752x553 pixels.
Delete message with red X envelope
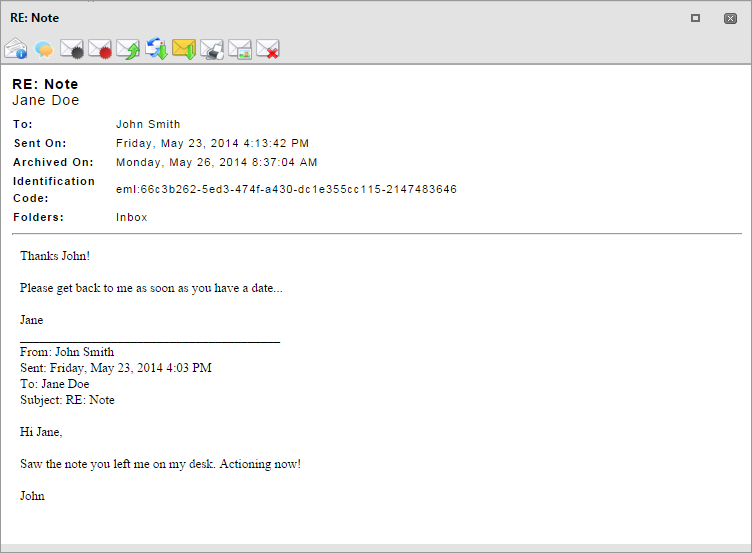(268, 49)
